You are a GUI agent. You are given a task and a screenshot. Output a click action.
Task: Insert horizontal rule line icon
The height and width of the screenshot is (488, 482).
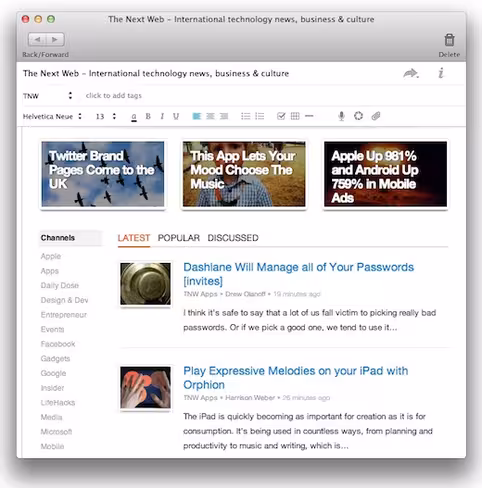[x=309, y=116]
